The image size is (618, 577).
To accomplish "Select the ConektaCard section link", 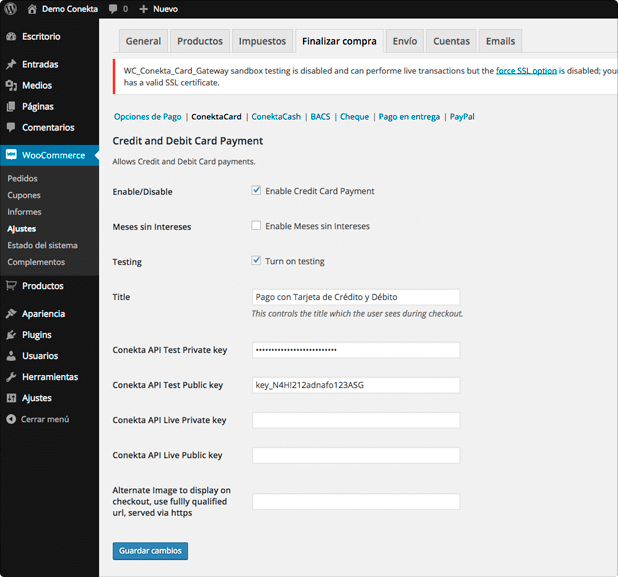I will click(216, 117).
